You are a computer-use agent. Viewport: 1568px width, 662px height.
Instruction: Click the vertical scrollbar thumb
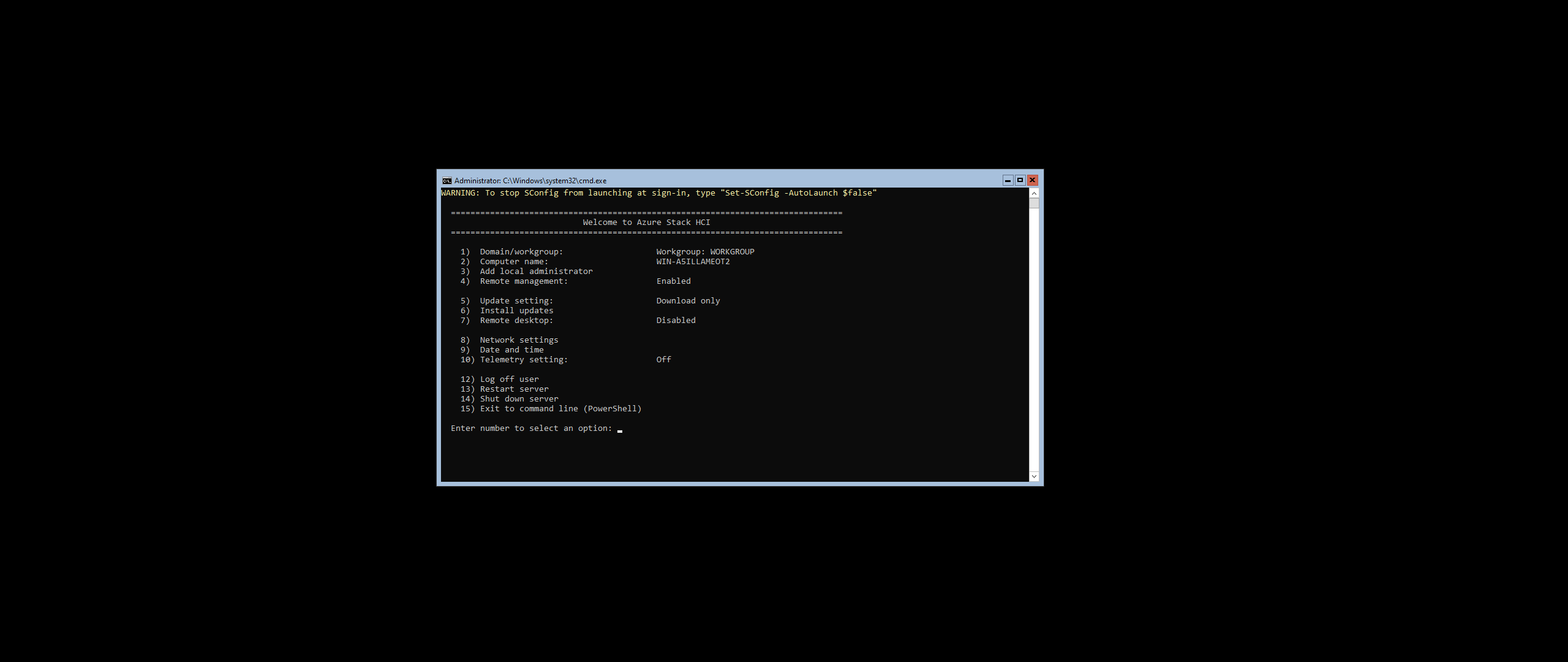[1034, 204]
